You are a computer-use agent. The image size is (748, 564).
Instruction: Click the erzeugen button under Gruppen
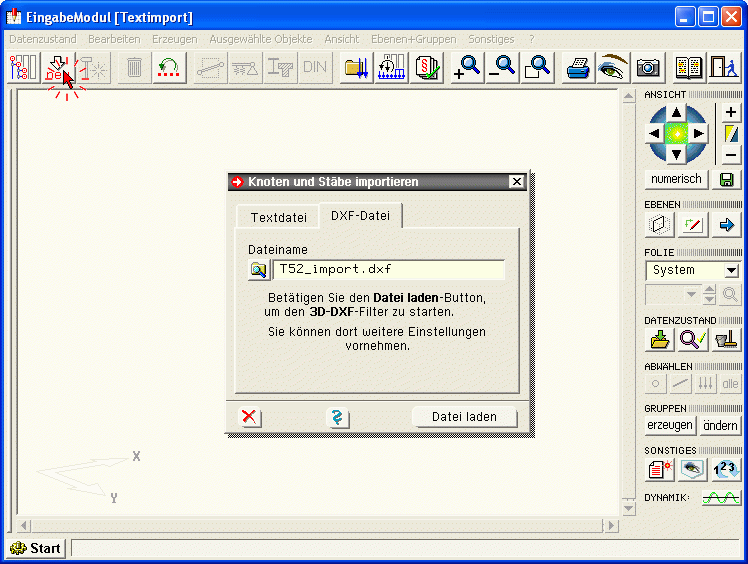coord(669,425)
